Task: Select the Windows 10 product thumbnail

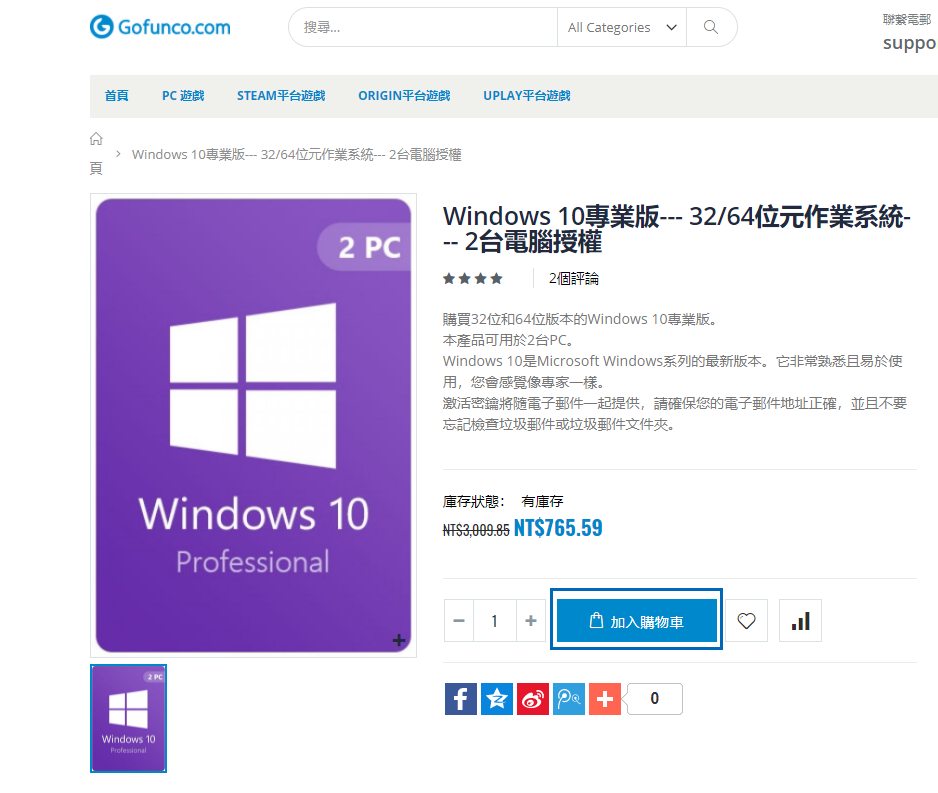Action: coord(129,718)
